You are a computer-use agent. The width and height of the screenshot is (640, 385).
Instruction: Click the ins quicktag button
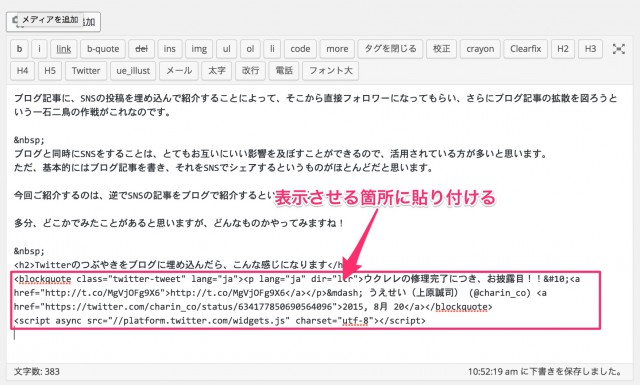click(169, 49)
